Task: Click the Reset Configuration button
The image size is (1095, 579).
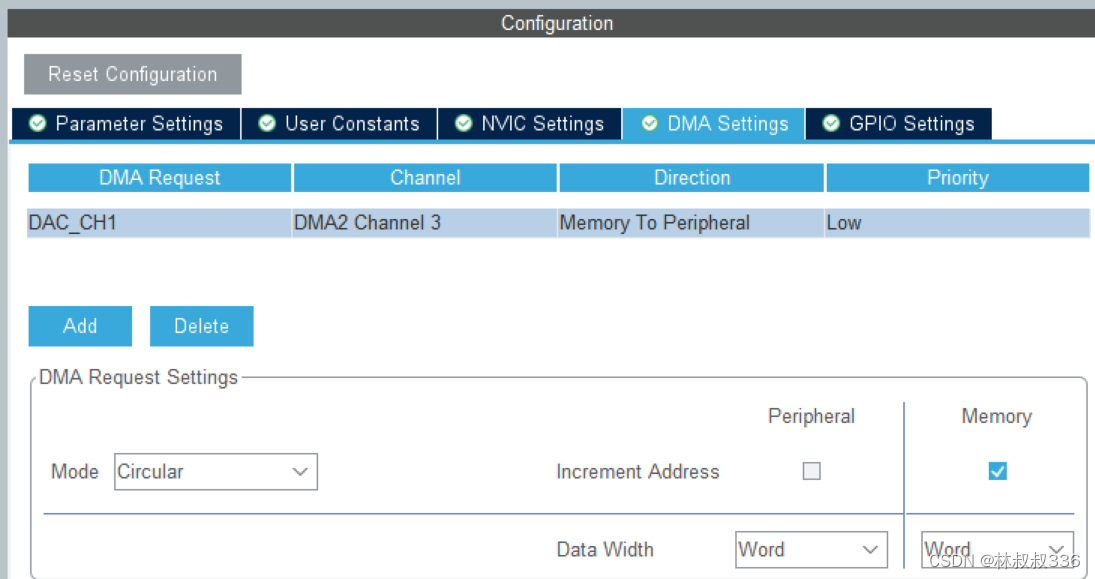Action: coord(133,74)
